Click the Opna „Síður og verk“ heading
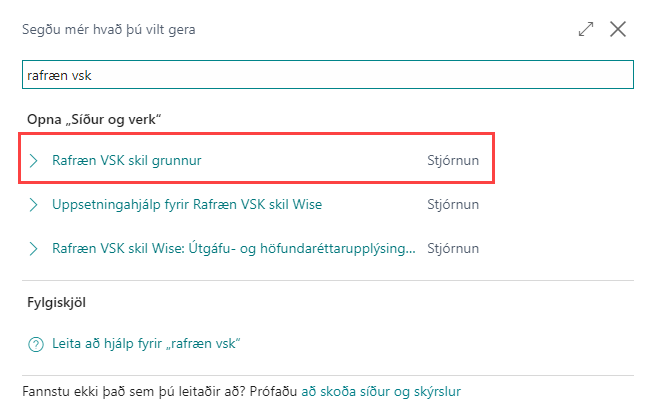This screenshot has height=403, width=655. [x=95, y=120]
